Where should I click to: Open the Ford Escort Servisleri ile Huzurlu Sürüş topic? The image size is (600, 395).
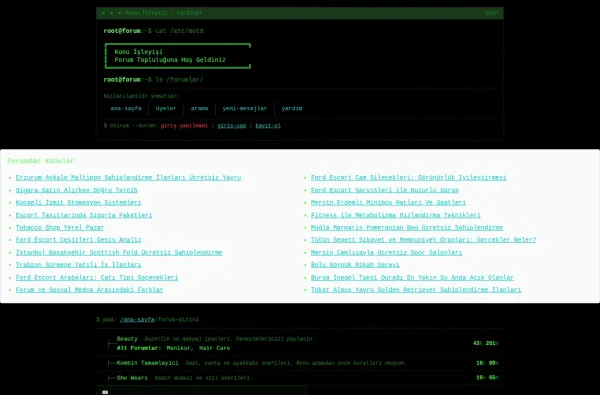click(385, 190)
